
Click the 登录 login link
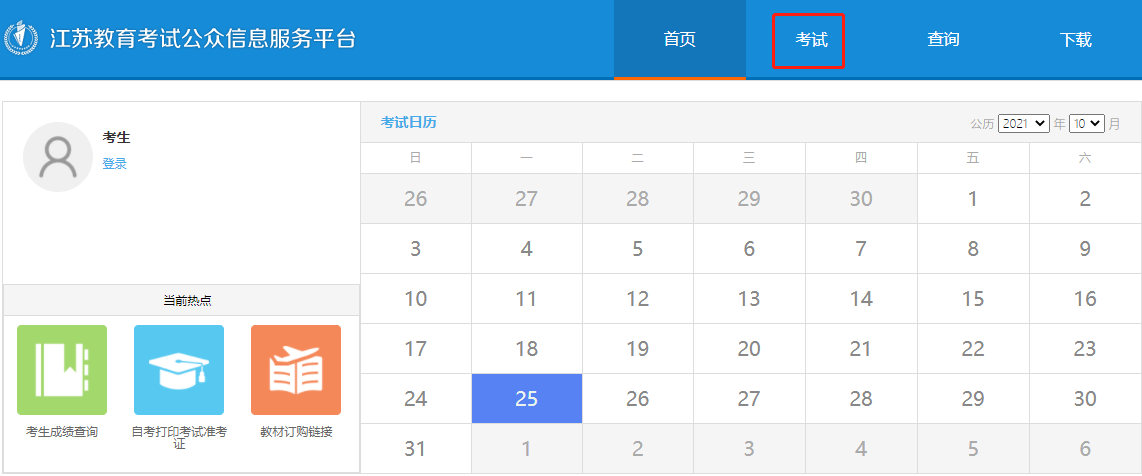point(114,164)
